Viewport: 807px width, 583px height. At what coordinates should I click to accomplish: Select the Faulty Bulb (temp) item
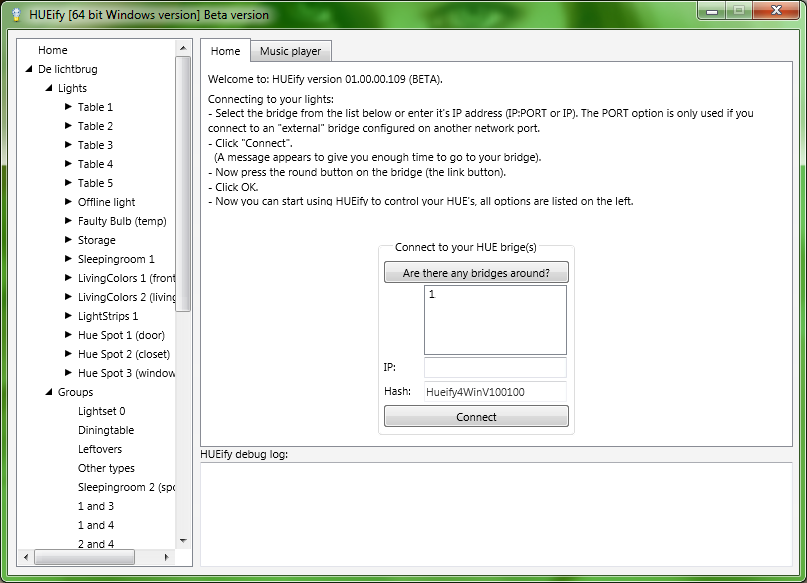click(x=122, y=221)
